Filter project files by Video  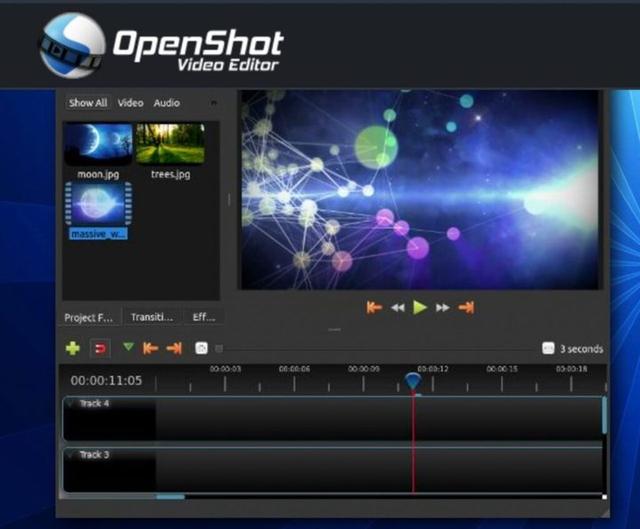pyautogui.click(x=131, y=103)
